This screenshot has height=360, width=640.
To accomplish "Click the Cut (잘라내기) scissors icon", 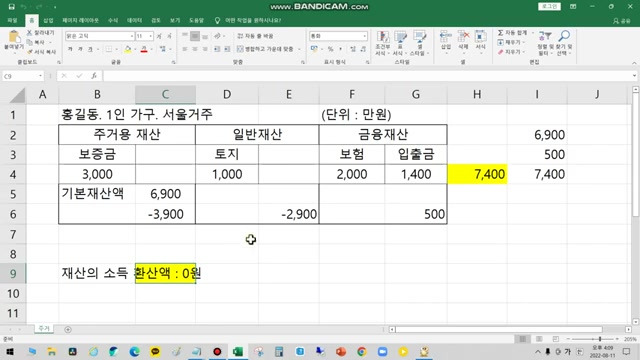I will pos(29,33).
